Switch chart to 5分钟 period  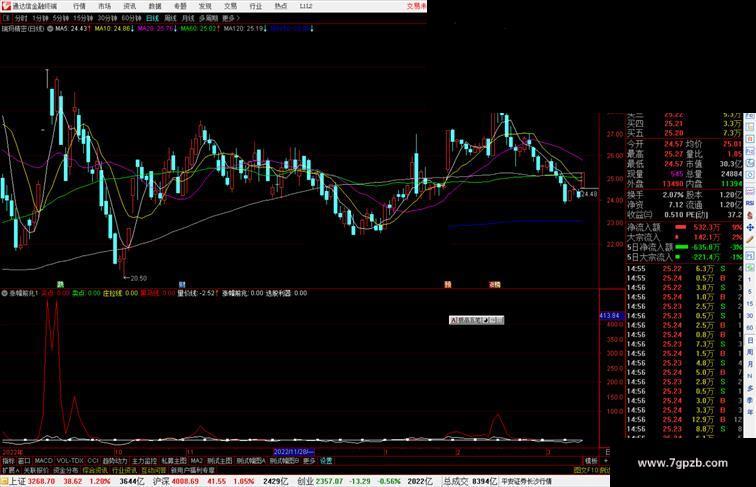click(x=61, y=18)
